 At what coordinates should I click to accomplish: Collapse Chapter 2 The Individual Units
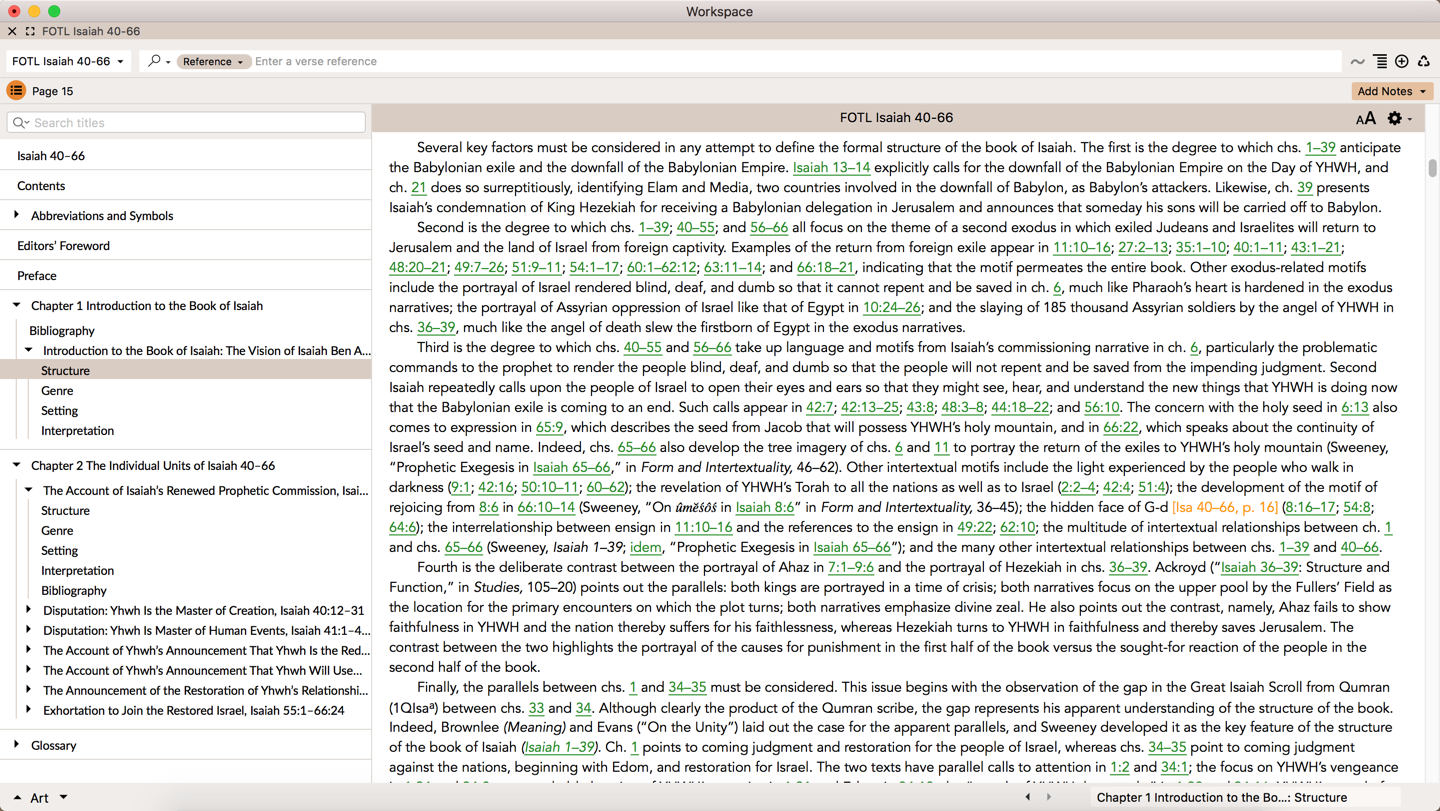point(16,465)
